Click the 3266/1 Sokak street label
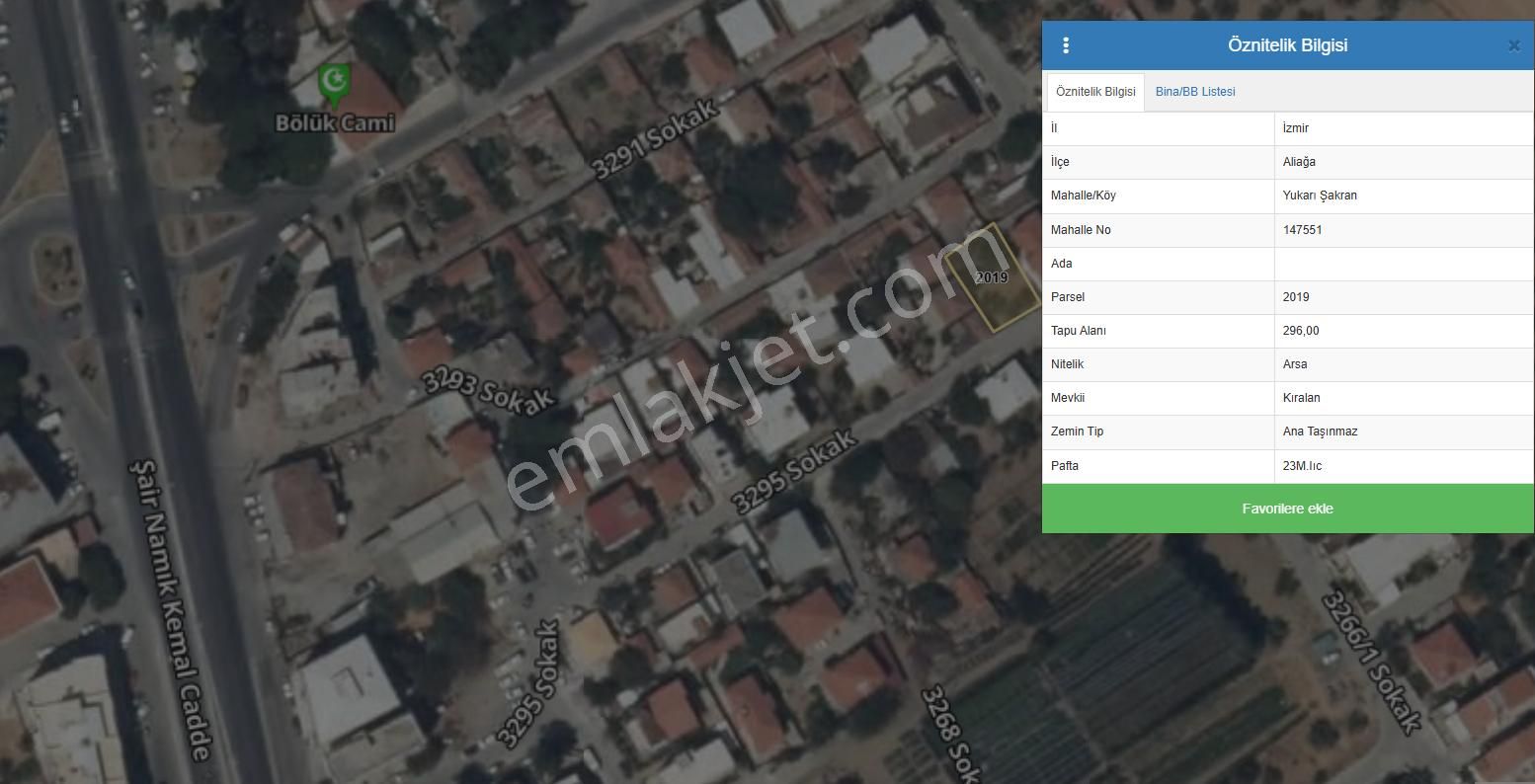Image resolution: width=1535 pixels, height=784 pixels. pos(1371,662)
